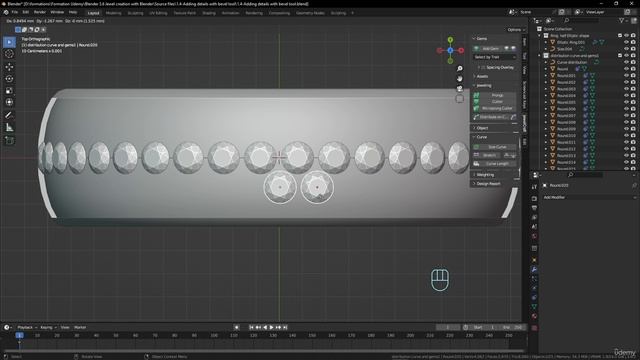Open the Material properties tab icon
The height and width of the screenshot is (360, 640).
[x=534, y=316]
